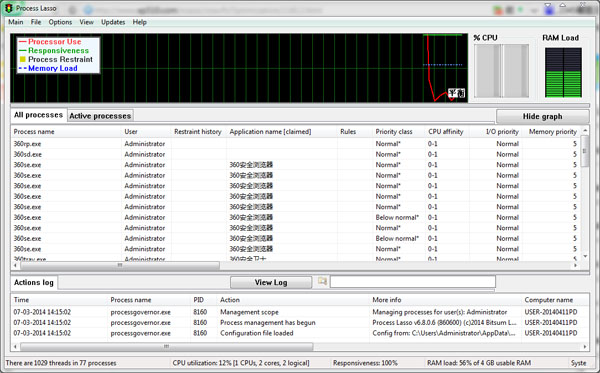Click the CPU utilization status bar entry
The image size is (600, 373).
[241, 363]
